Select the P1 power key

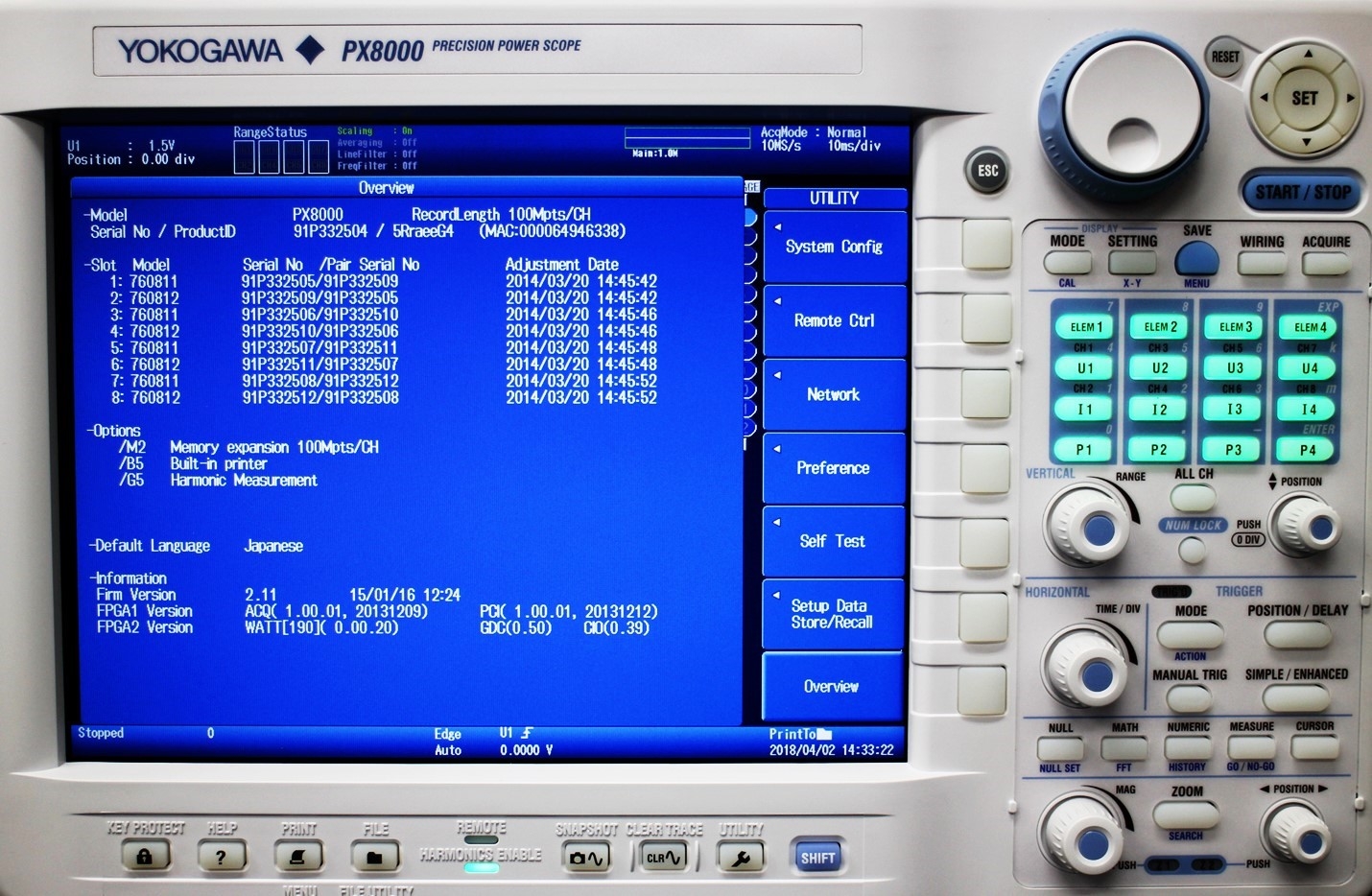click(1084, 450)
